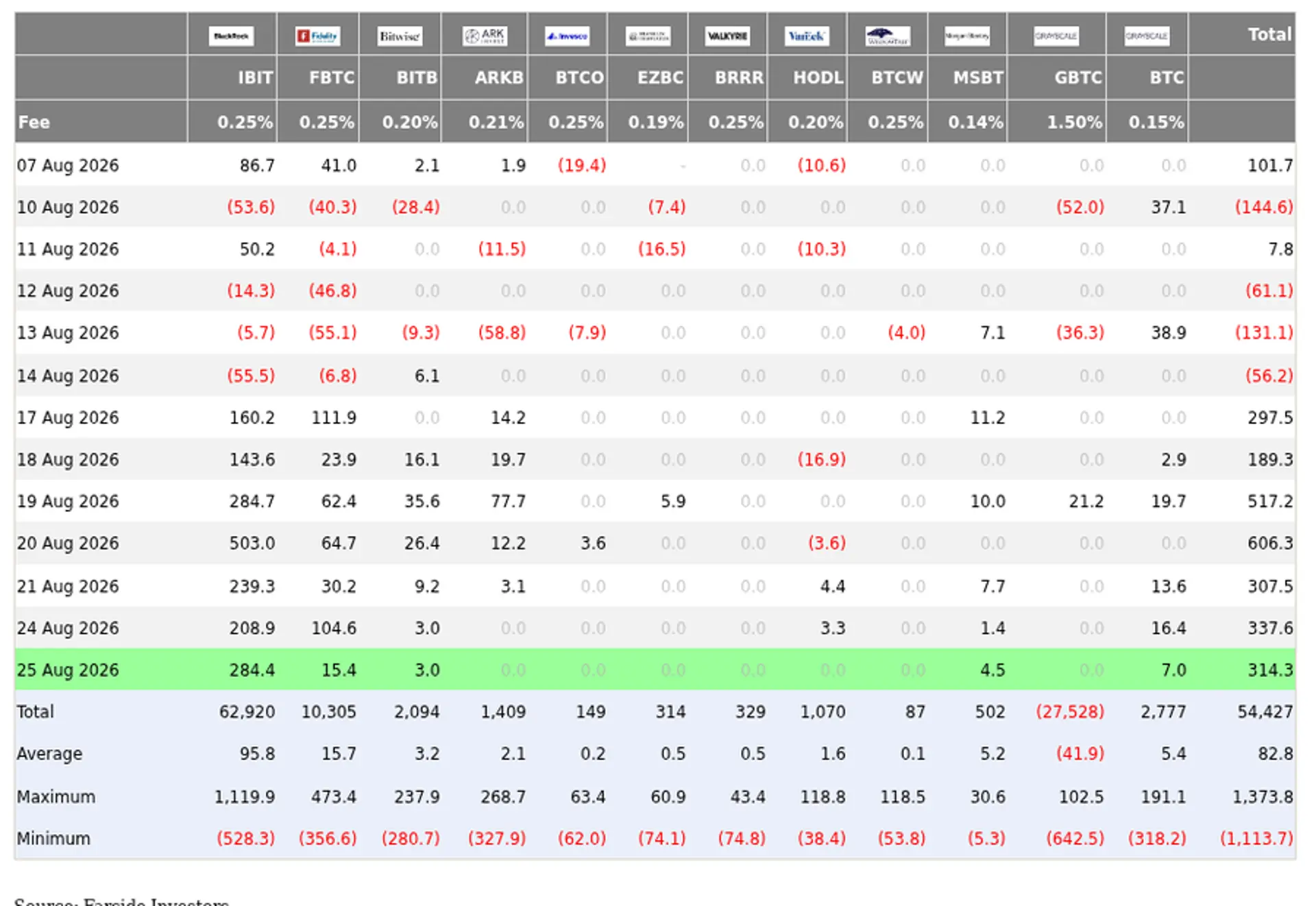This screenshot has height=906, width=1316.
Task: Click the Bitwise logo in header
Action: [400, 36]
